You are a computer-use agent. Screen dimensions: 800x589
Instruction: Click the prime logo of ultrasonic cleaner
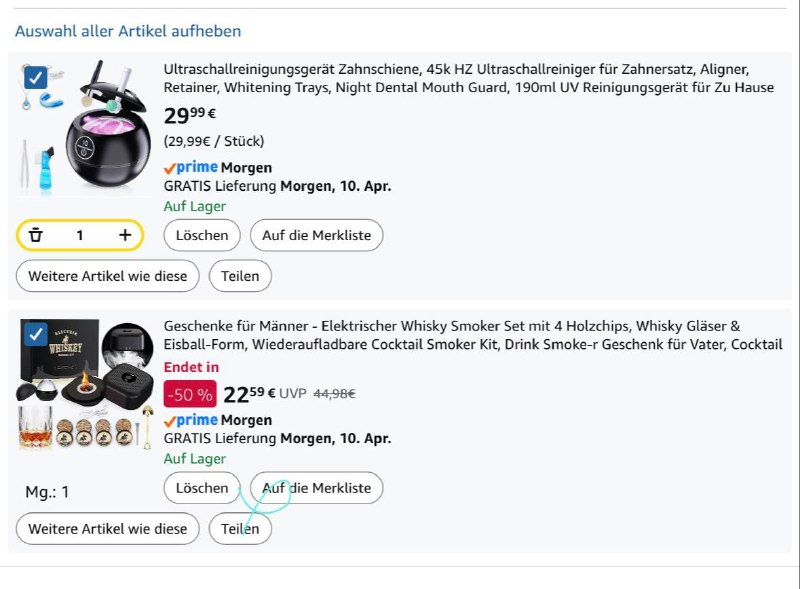(190, 168)
